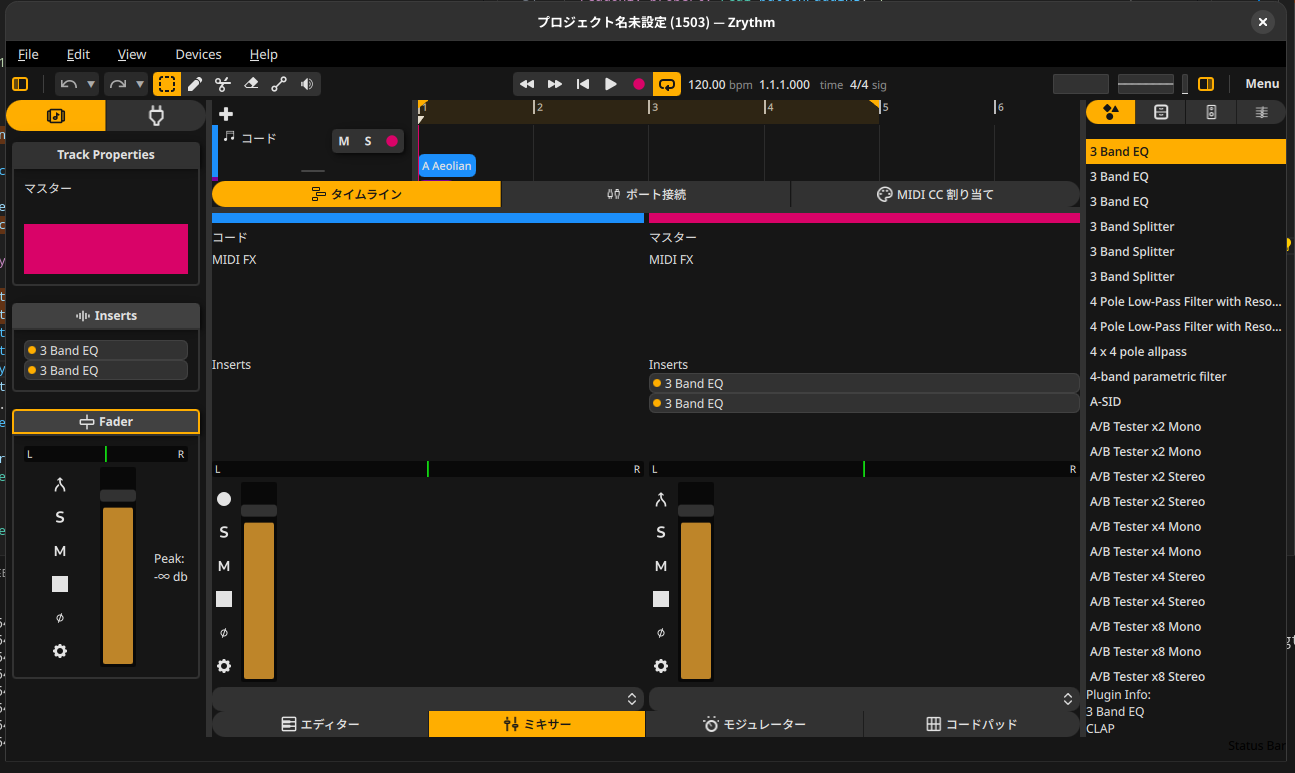Toggle Mute in the Fader panel
This screenshot has height=773, width=1295.
(x=60, y=551)
